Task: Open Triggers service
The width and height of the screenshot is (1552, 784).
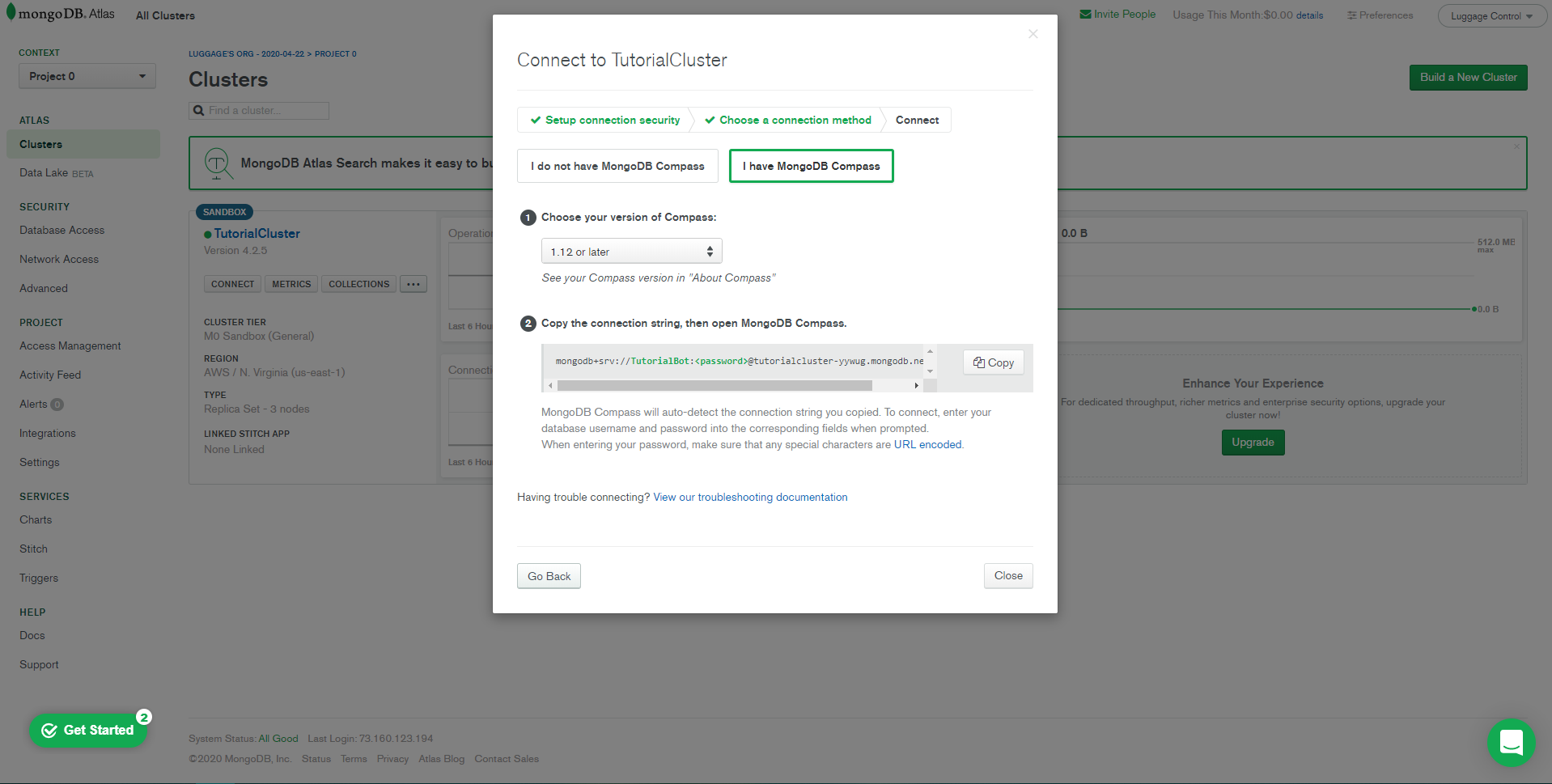Action: [39, 578]
